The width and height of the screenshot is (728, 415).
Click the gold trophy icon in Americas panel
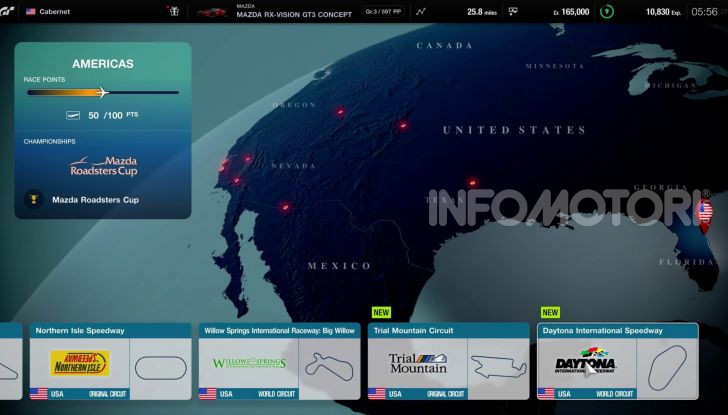click(x=34, y=199)
